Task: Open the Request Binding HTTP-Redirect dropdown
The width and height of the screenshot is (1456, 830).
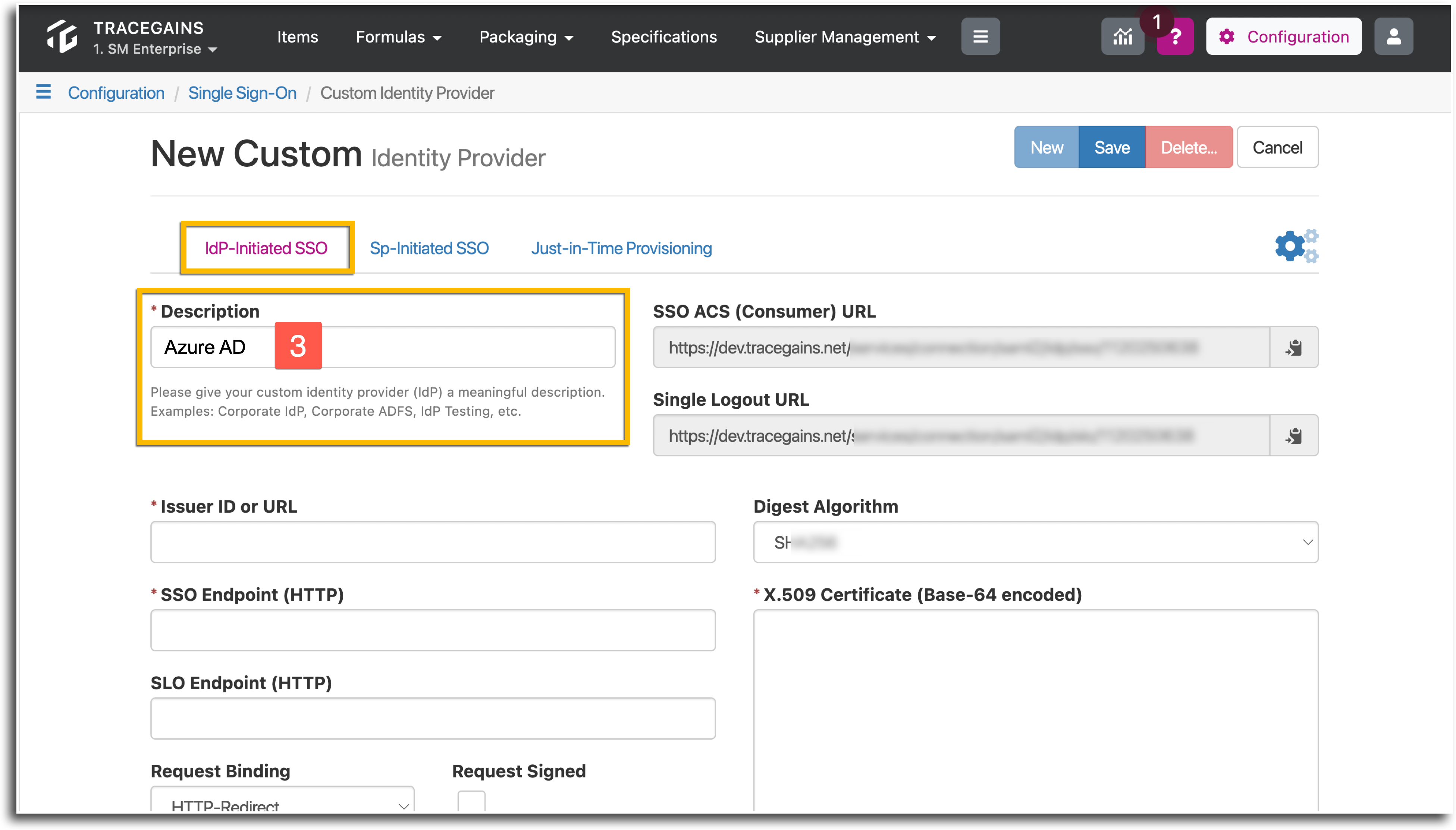Action: pyautogui.click(x=282, y=800)
